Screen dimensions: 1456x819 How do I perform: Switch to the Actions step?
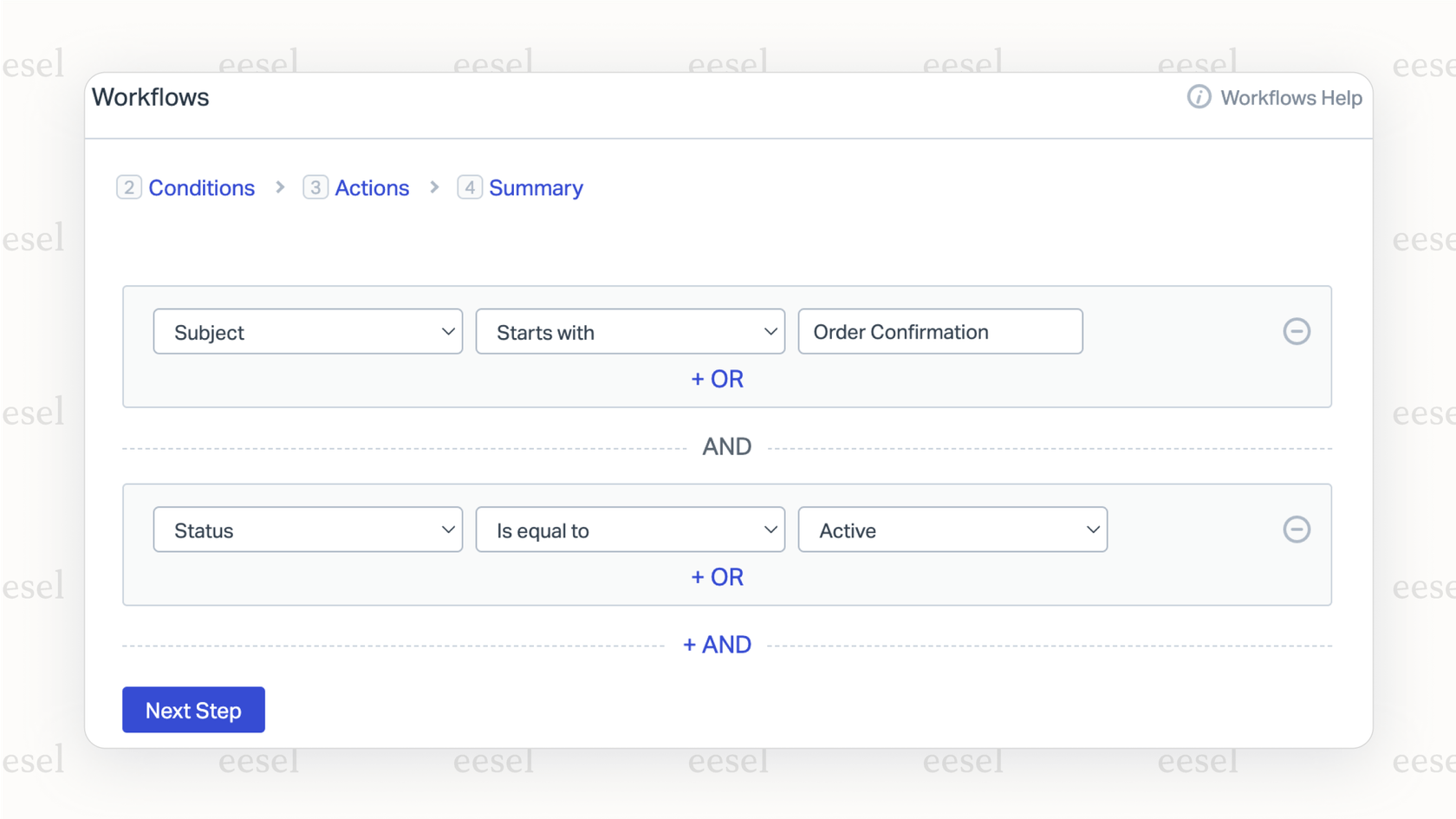pyautogui.click(x=373, y=187)
